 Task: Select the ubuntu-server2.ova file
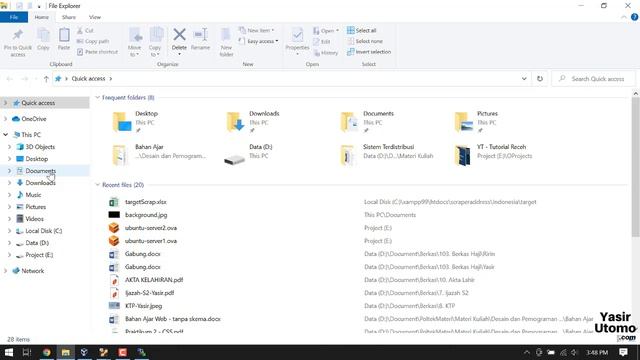pos(151,228)
